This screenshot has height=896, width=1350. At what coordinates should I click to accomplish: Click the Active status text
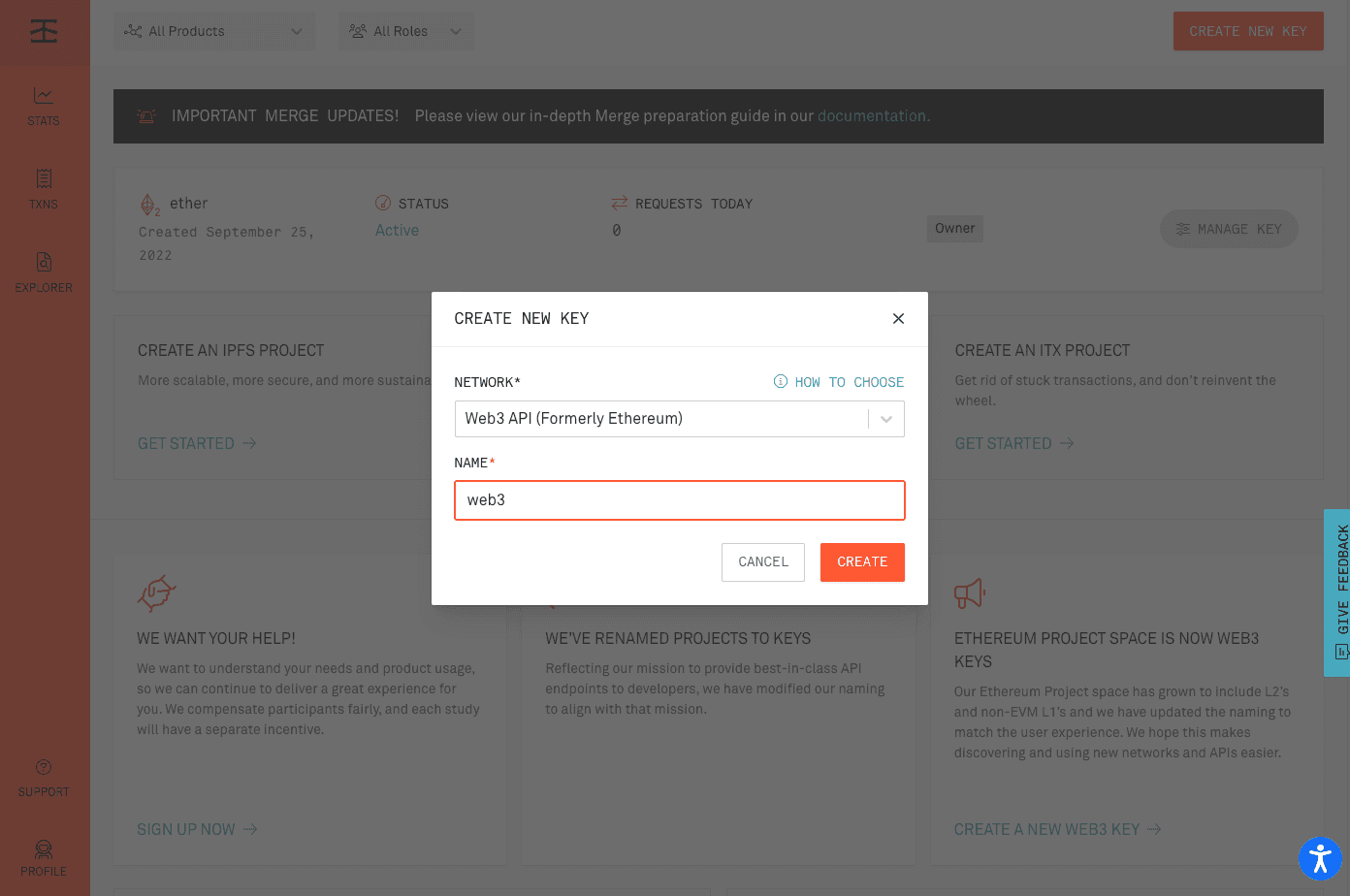tap(398, 231)
